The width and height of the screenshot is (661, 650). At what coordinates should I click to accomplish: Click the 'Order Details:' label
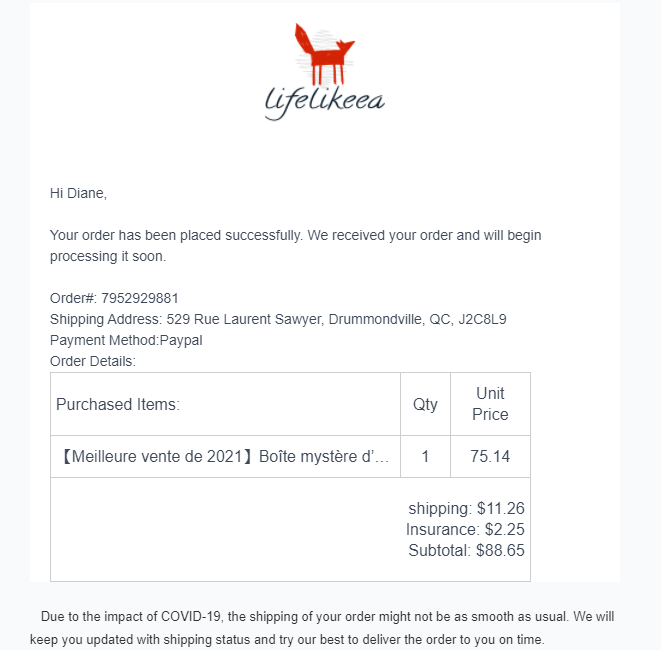click(x=92, y=361)
